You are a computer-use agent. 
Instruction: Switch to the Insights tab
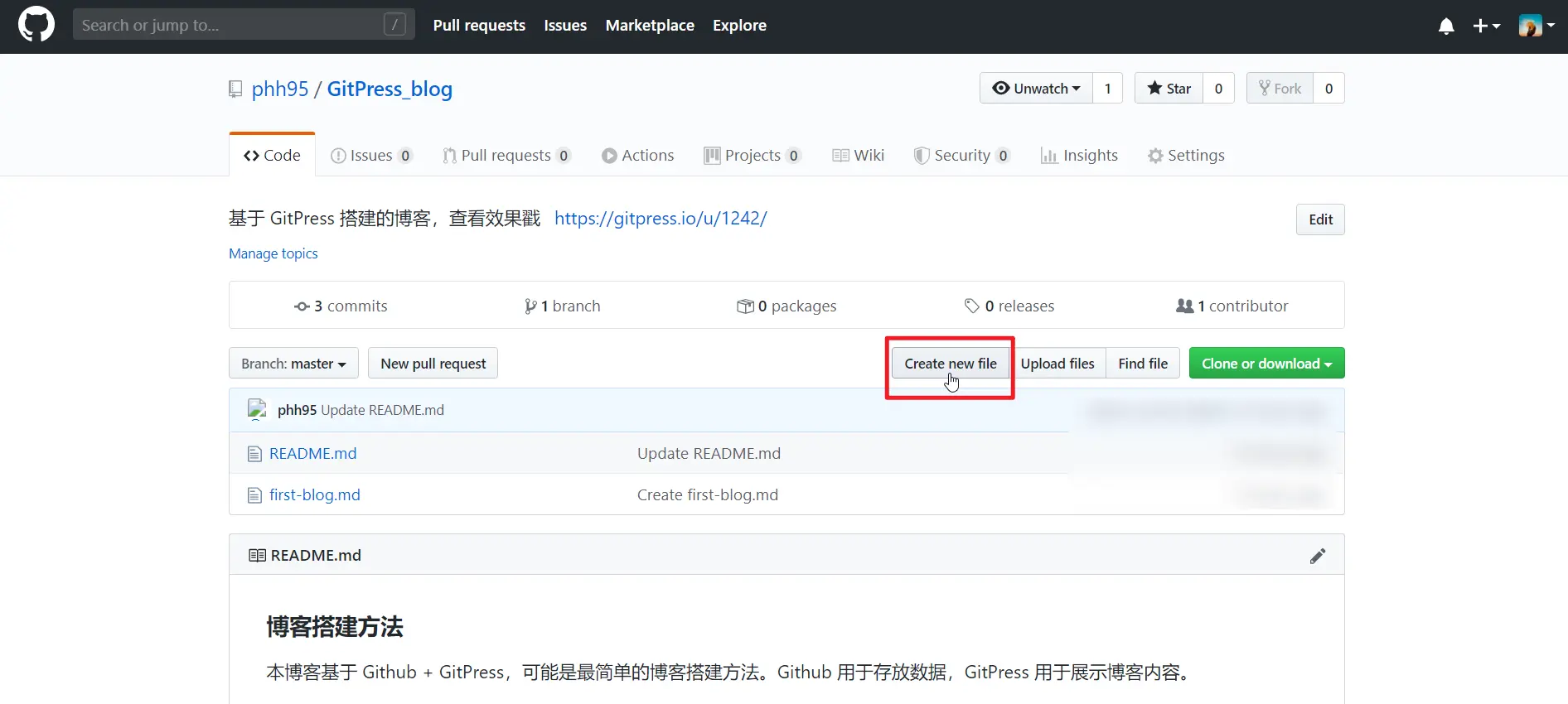coord(1079,155)
